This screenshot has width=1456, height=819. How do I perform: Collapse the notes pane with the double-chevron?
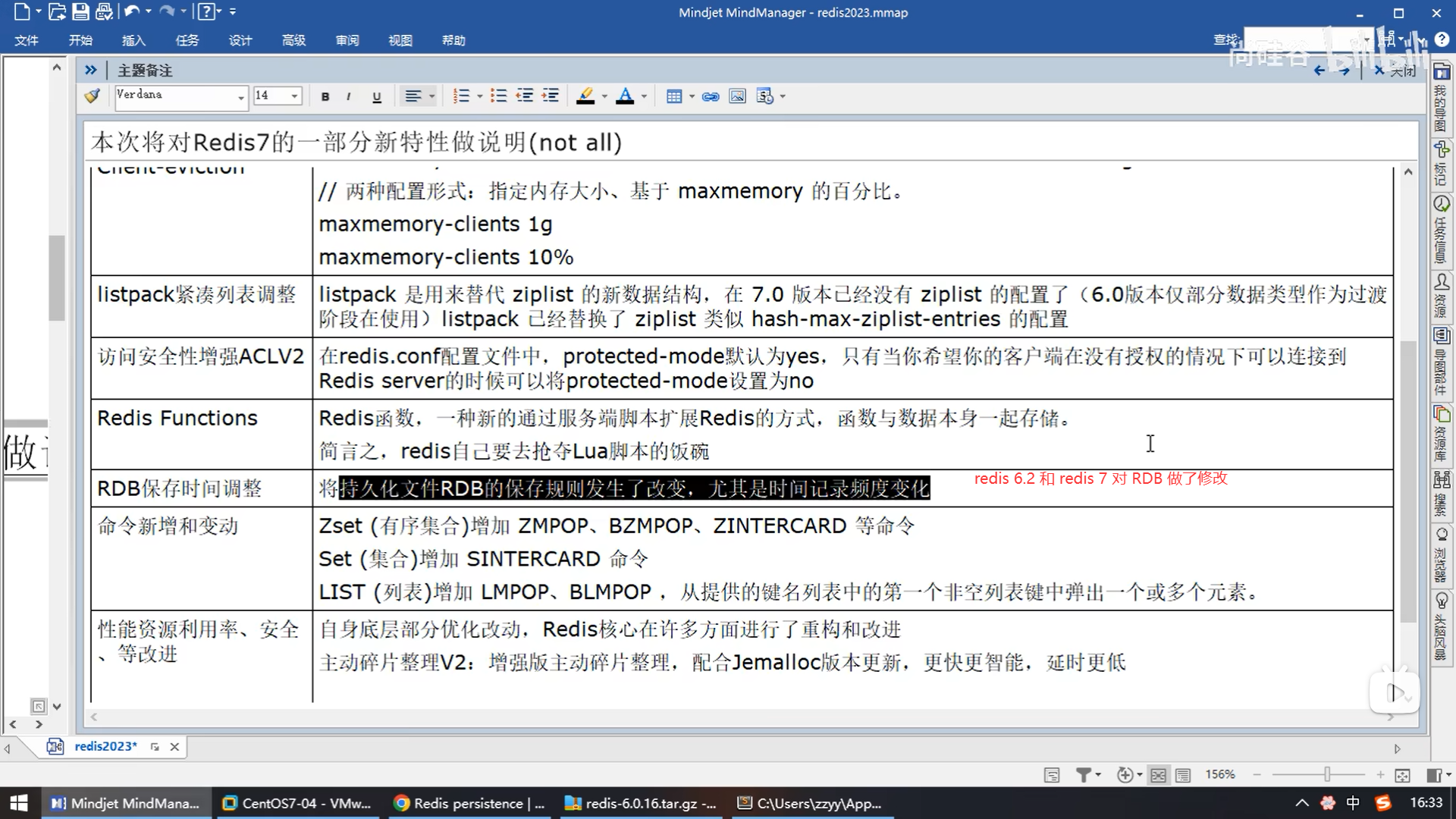click(91, 70)
